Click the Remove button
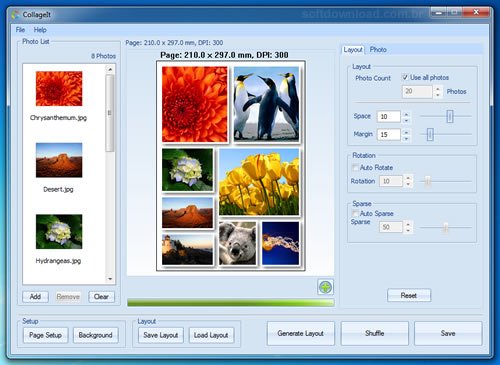 point(68,297)
